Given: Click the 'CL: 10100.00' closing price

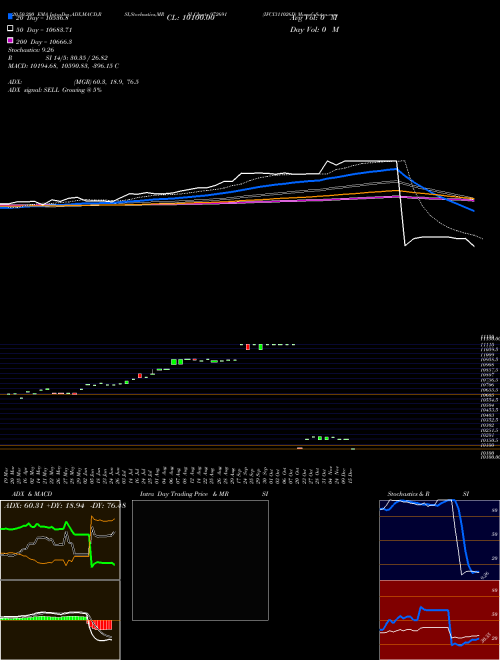Looking at the screenshot, I should coord(191,18).
